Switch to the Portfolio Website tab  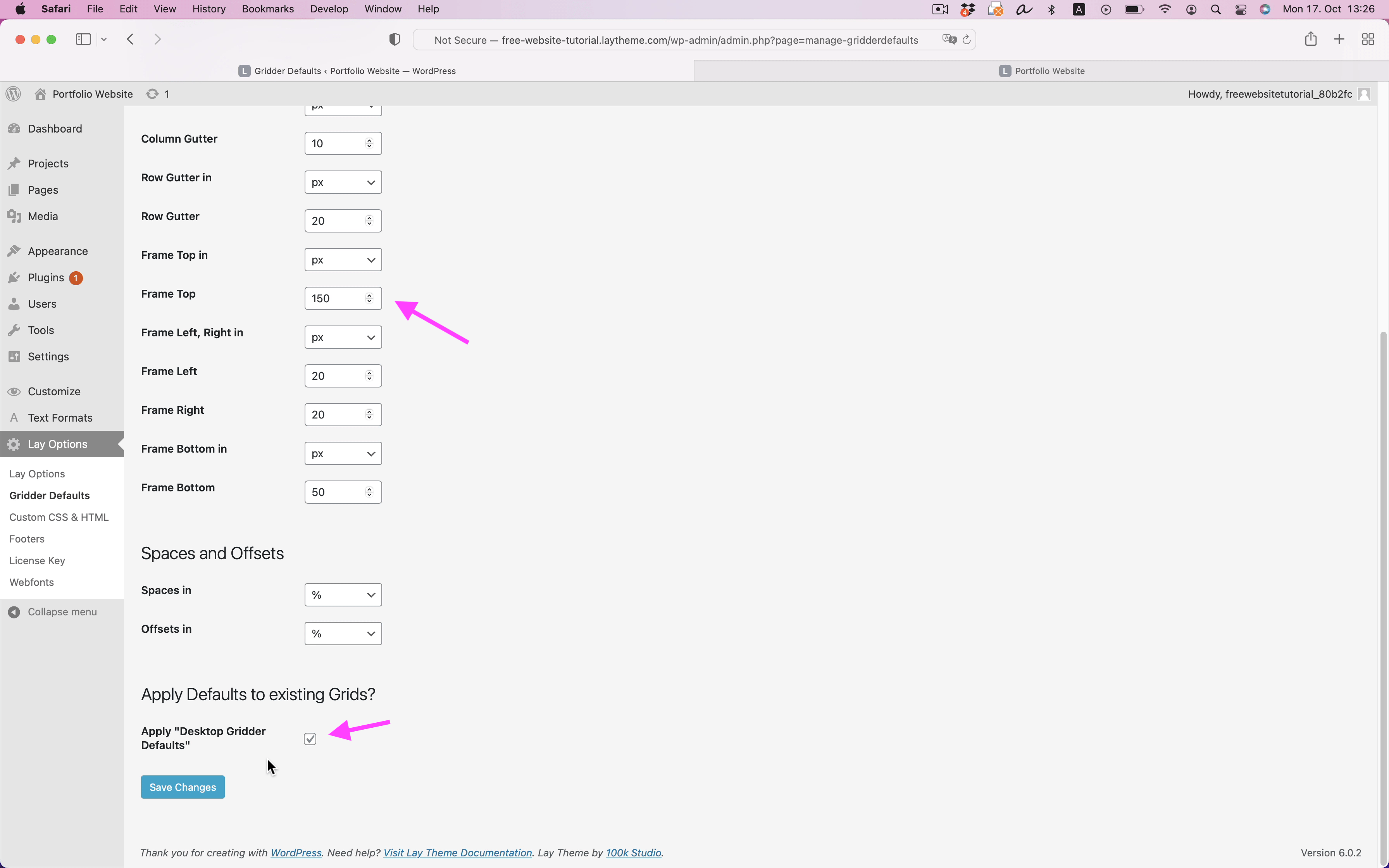tap(1041, 71)
